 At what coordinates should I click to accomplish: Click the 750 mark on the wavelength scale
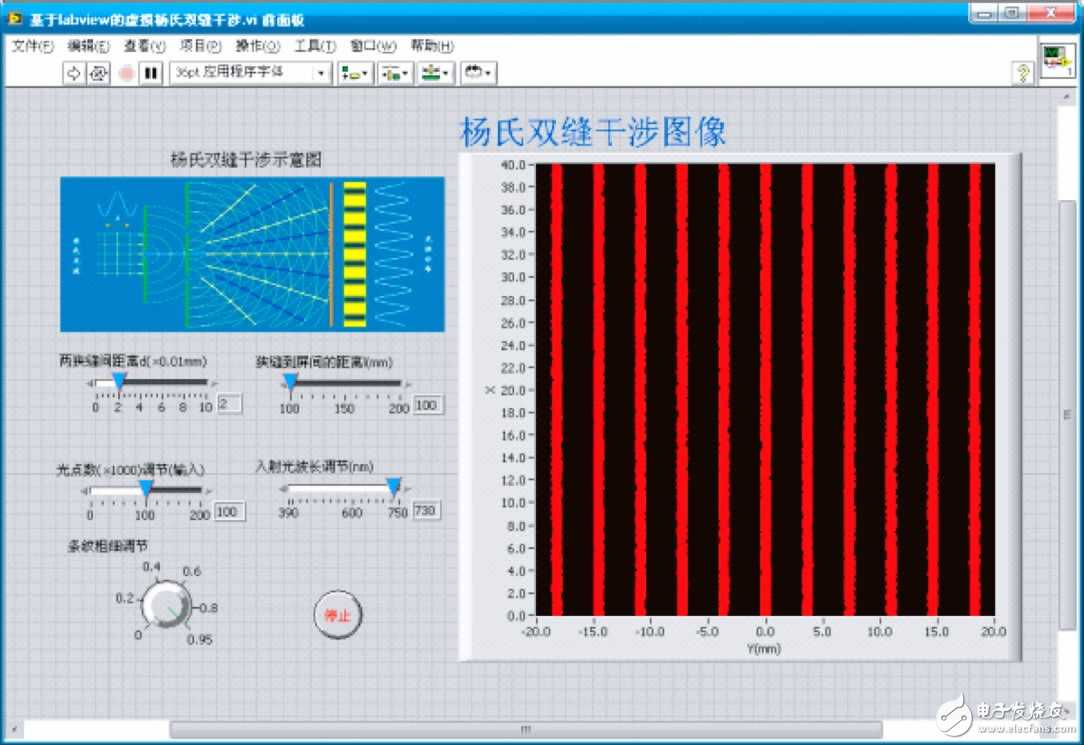[398, 513]
